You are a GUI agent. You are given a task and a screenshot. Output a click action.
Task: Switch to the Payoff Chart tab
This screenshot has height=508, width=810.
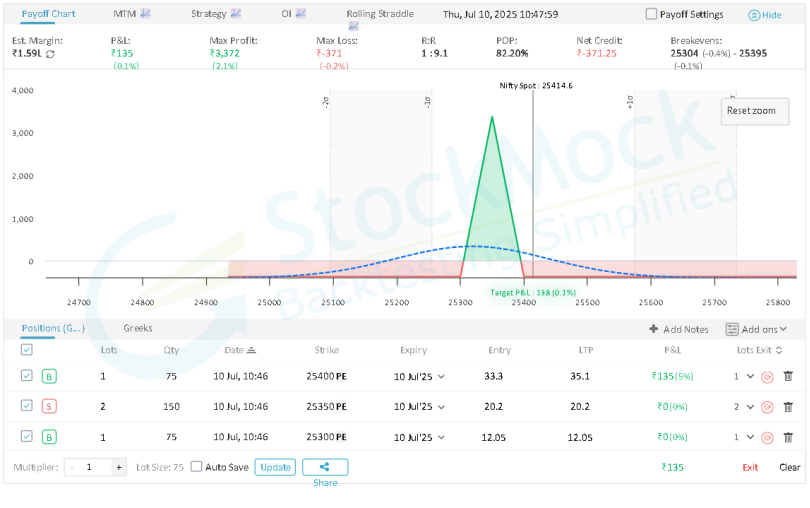(x=49, y=14)
